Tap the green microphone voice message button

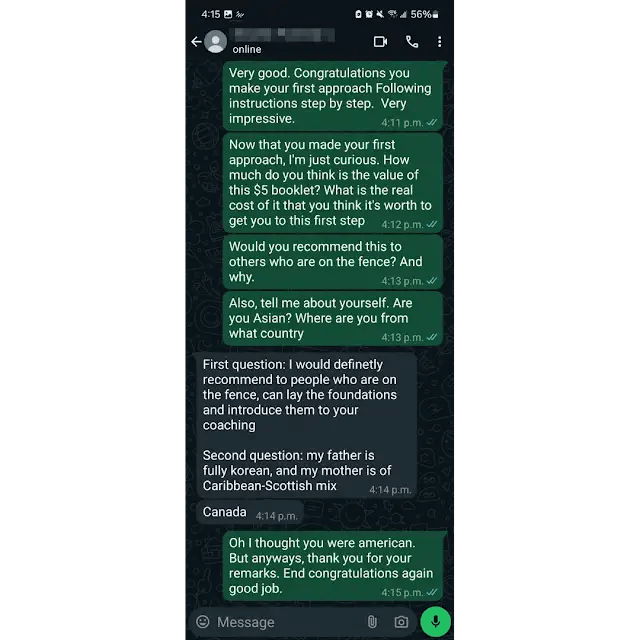pos(436,622)
